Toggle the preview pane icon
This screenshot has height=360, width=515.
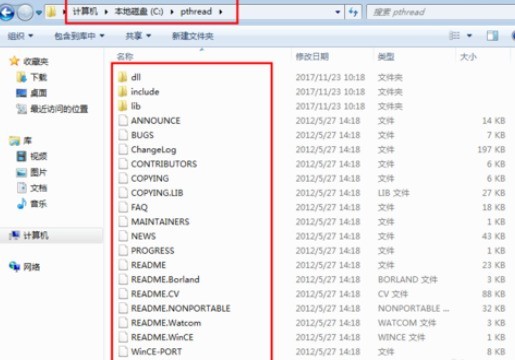pyautogui.click(x=492, y=35)
